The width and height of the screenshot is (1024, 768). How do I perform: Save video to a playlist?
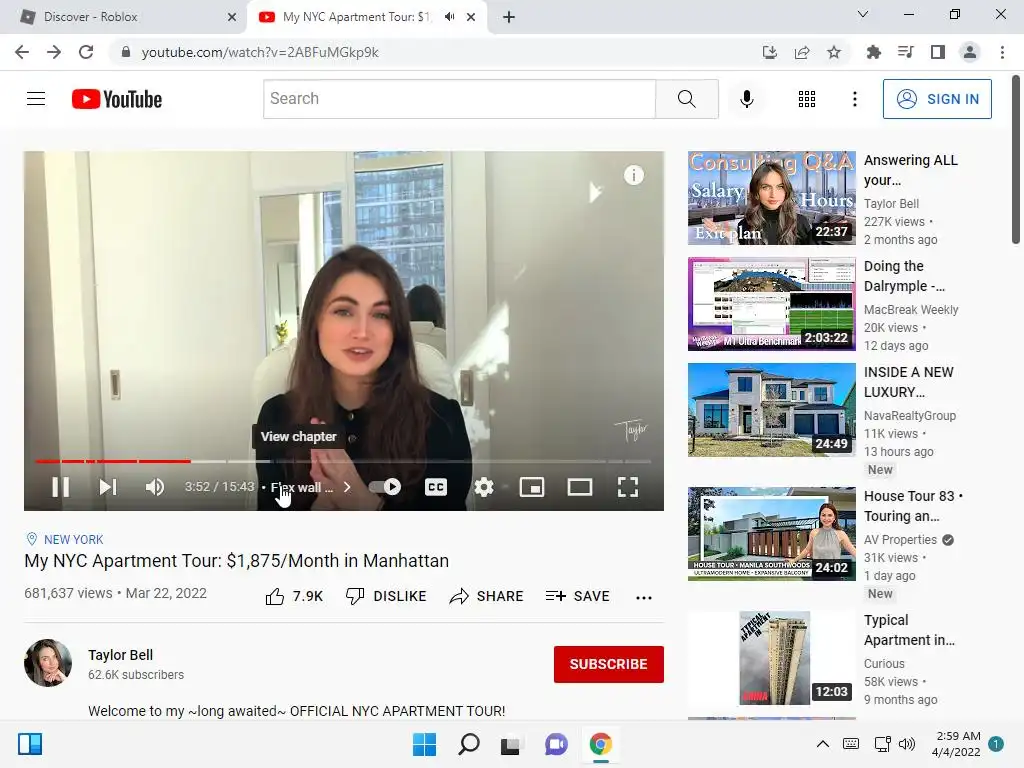click(578, 596)
